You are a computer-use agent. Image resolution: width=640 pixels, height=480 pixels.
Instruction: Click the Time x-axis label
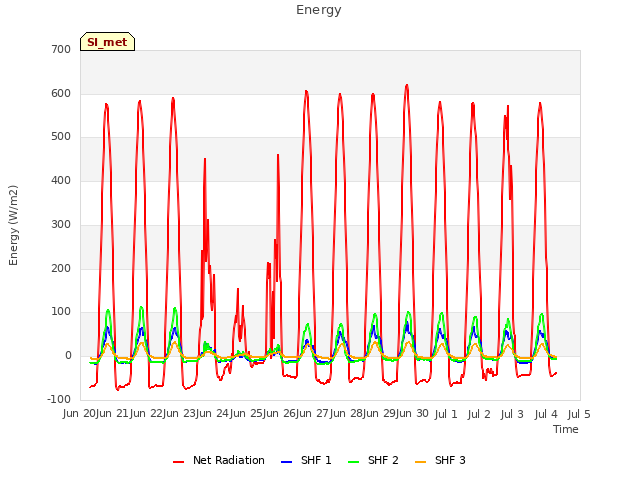coord(566,429)
